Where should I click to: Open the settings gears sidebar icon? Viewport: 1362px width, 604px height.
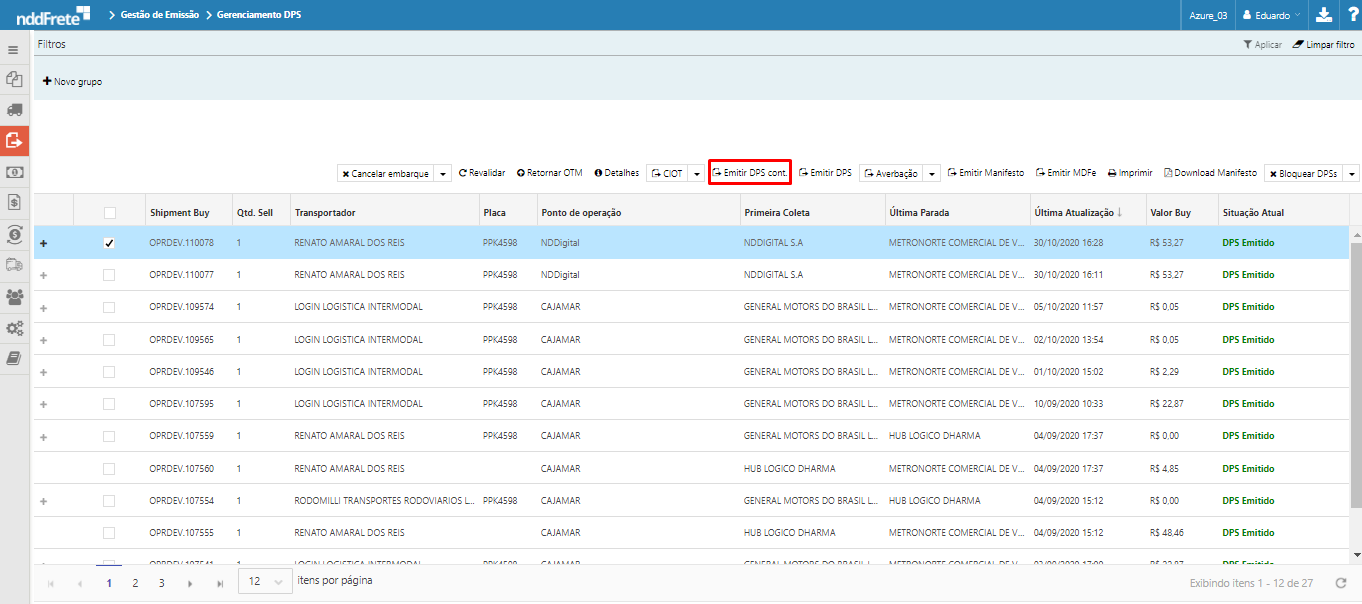[14, 327]
